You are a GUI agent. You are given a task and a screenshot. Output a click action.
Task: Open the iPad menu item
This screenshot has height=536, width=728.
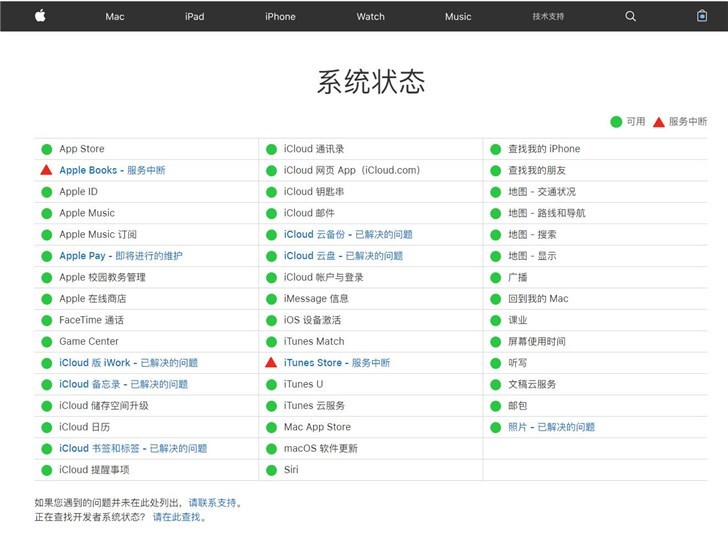click(x=195, y=17)
